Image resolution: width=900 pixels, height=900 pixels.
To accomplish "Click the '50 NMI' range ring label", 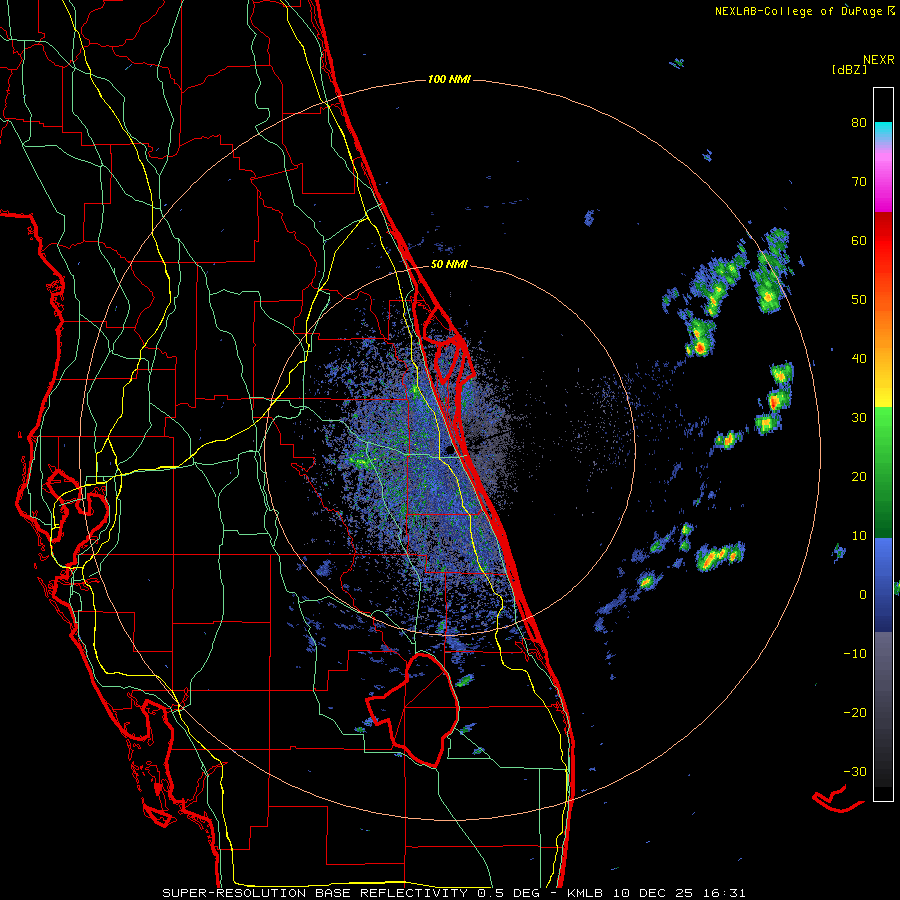I will click(x=449, y=265).
